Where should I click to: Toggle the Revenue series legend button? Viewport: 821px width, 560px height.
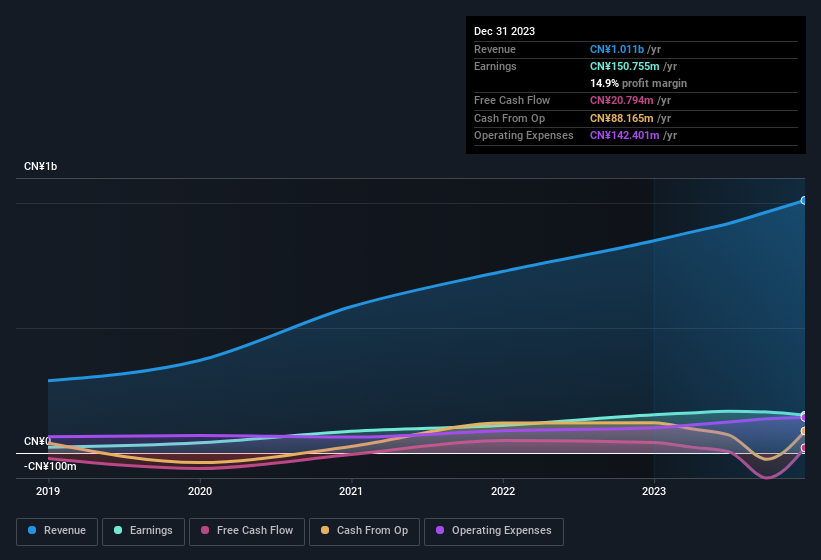pyautogui.click(x=57, y=531)
